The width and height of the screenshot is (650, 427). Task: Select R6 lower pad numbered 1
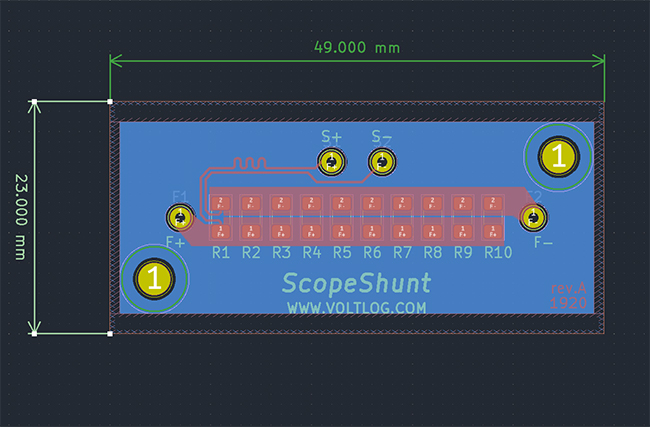pyautogui.click(x=372, y=231)
